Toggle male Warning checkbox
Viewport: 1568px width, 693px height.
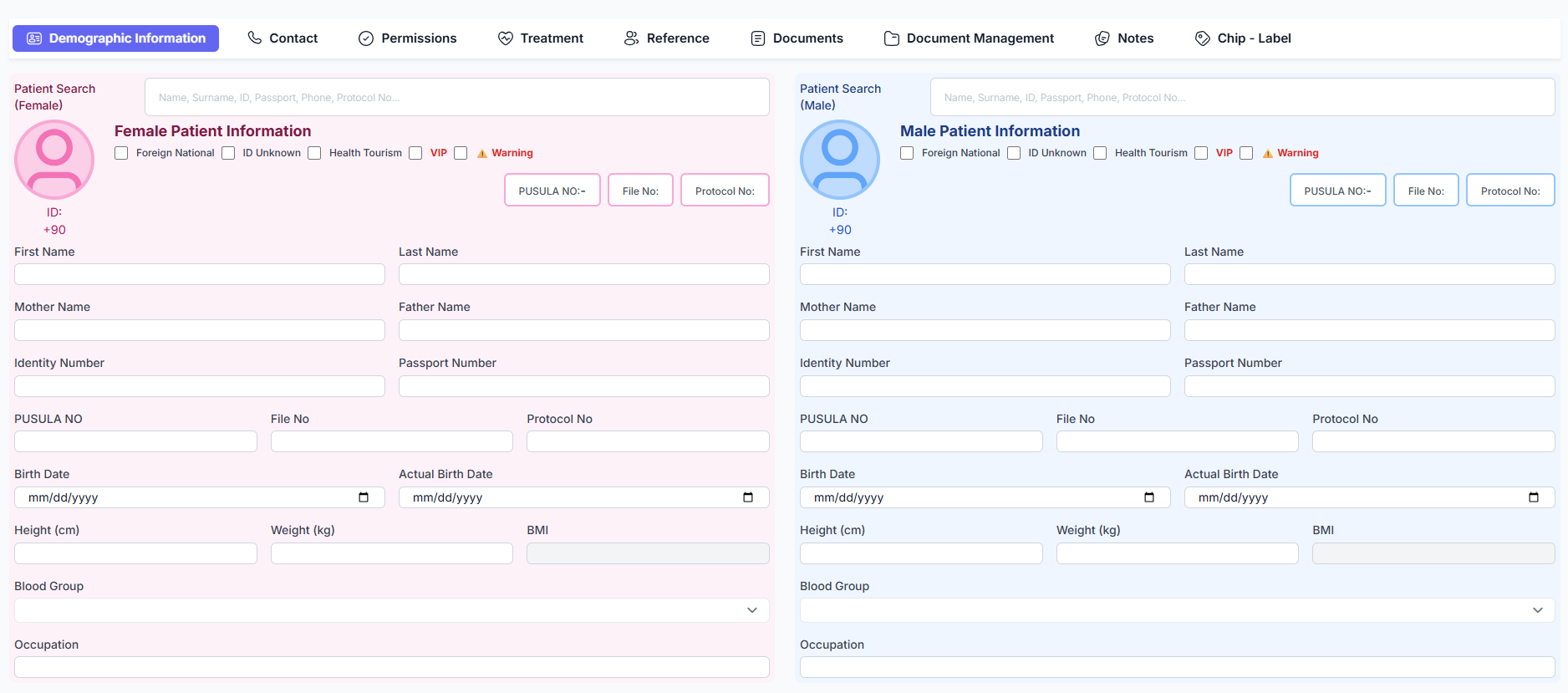(x=1246, y=153)
